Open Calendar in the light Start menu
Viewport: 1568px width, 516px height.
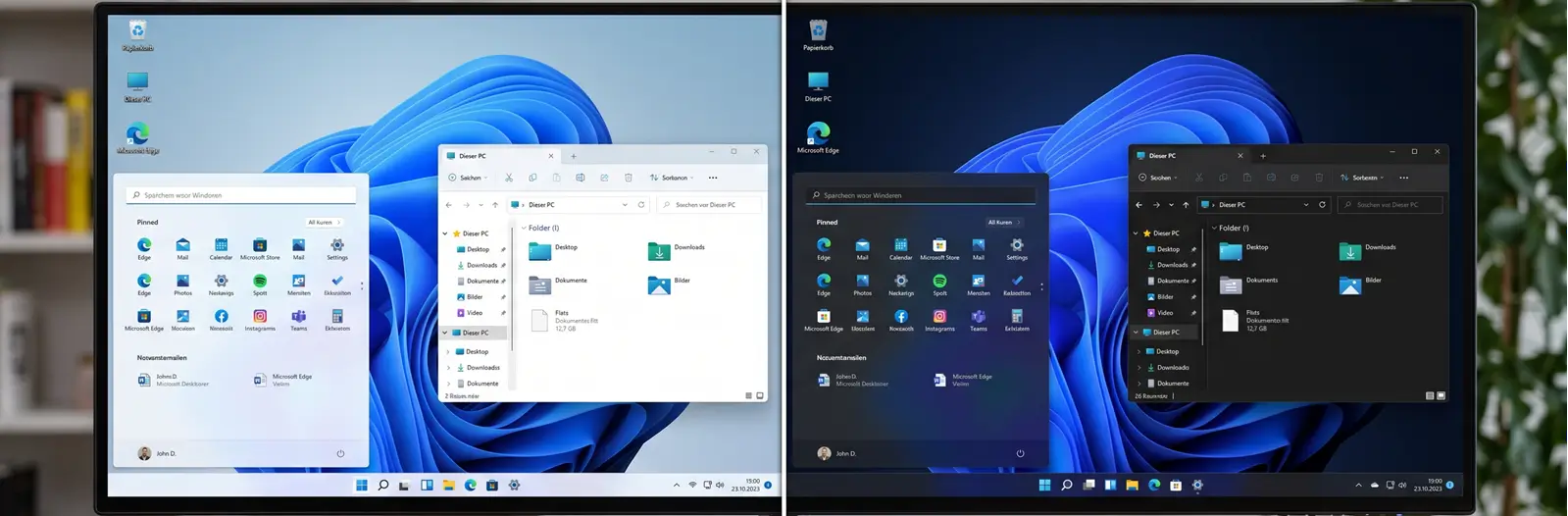point(221,248)
